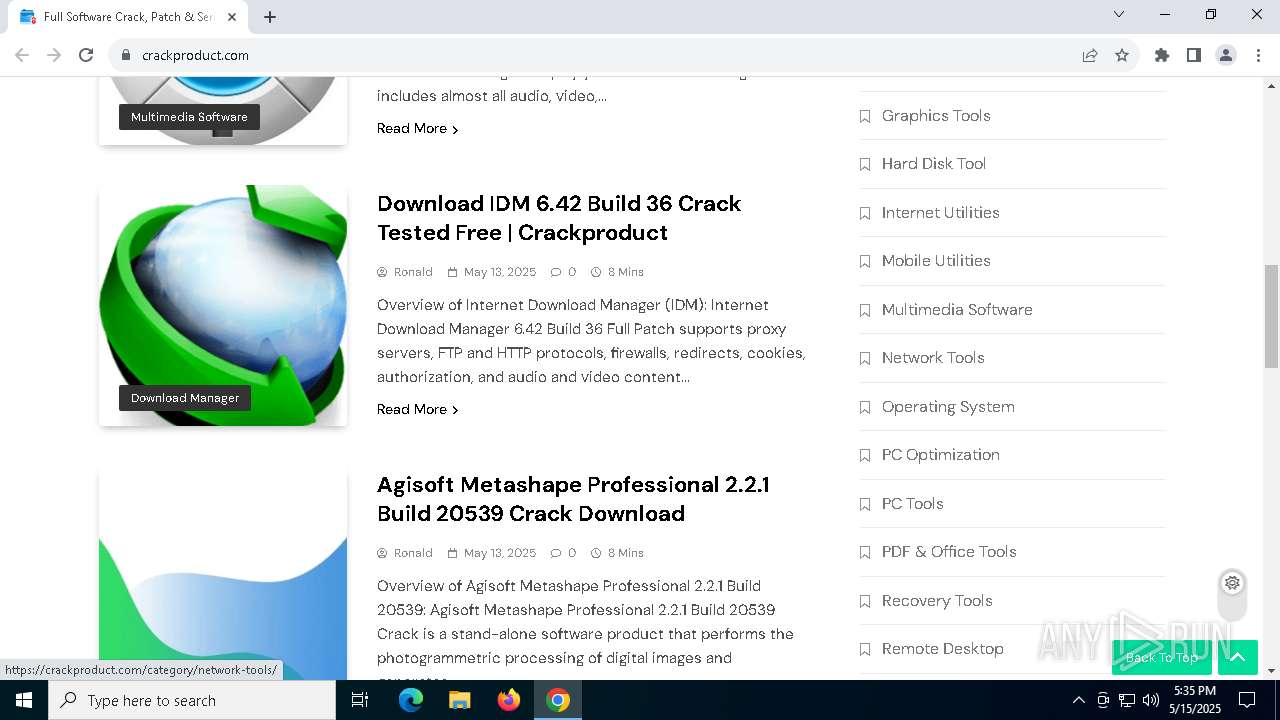Click Read More under the IDM article

coord(417,409)
